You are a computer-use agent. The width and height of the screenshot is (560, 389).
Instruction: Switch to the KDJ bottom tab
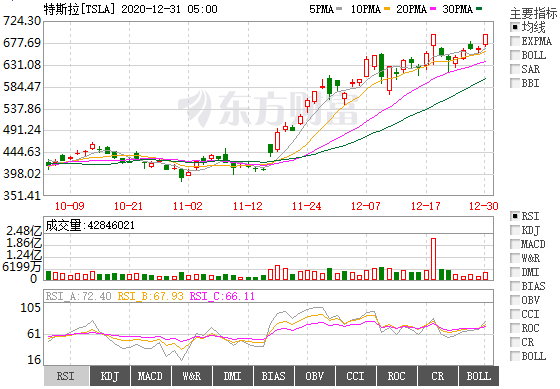[110, 376]
